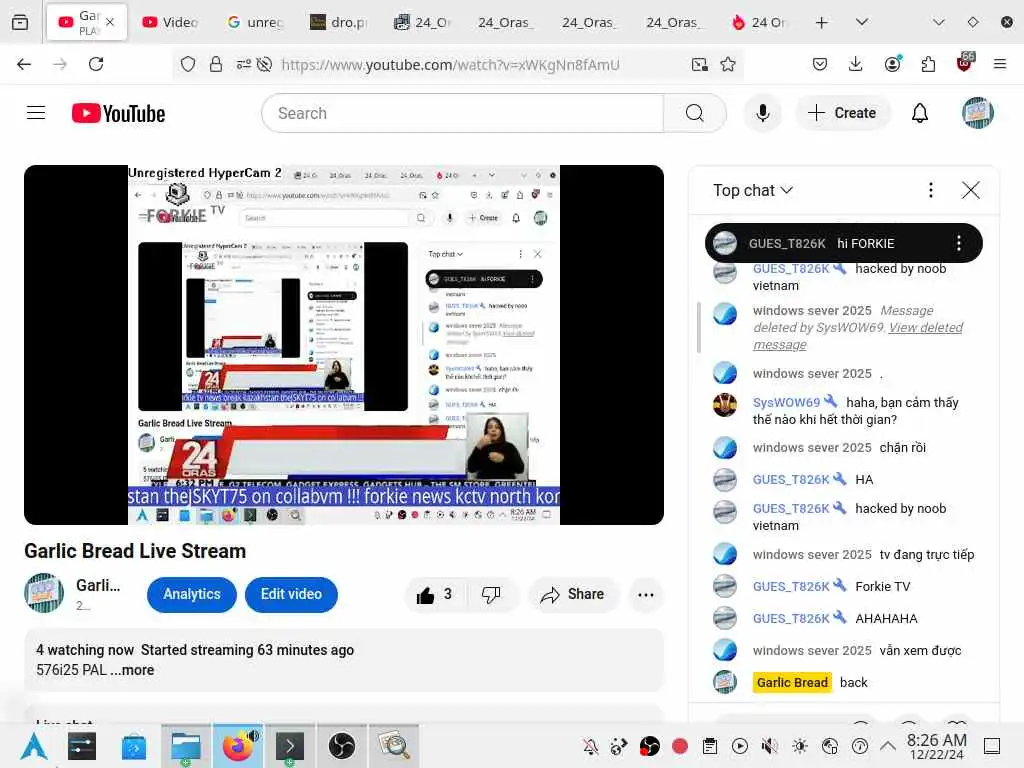Open the Arch Linux application launcher
This screenshot has height=768, width=1024.
coord(34,746)
